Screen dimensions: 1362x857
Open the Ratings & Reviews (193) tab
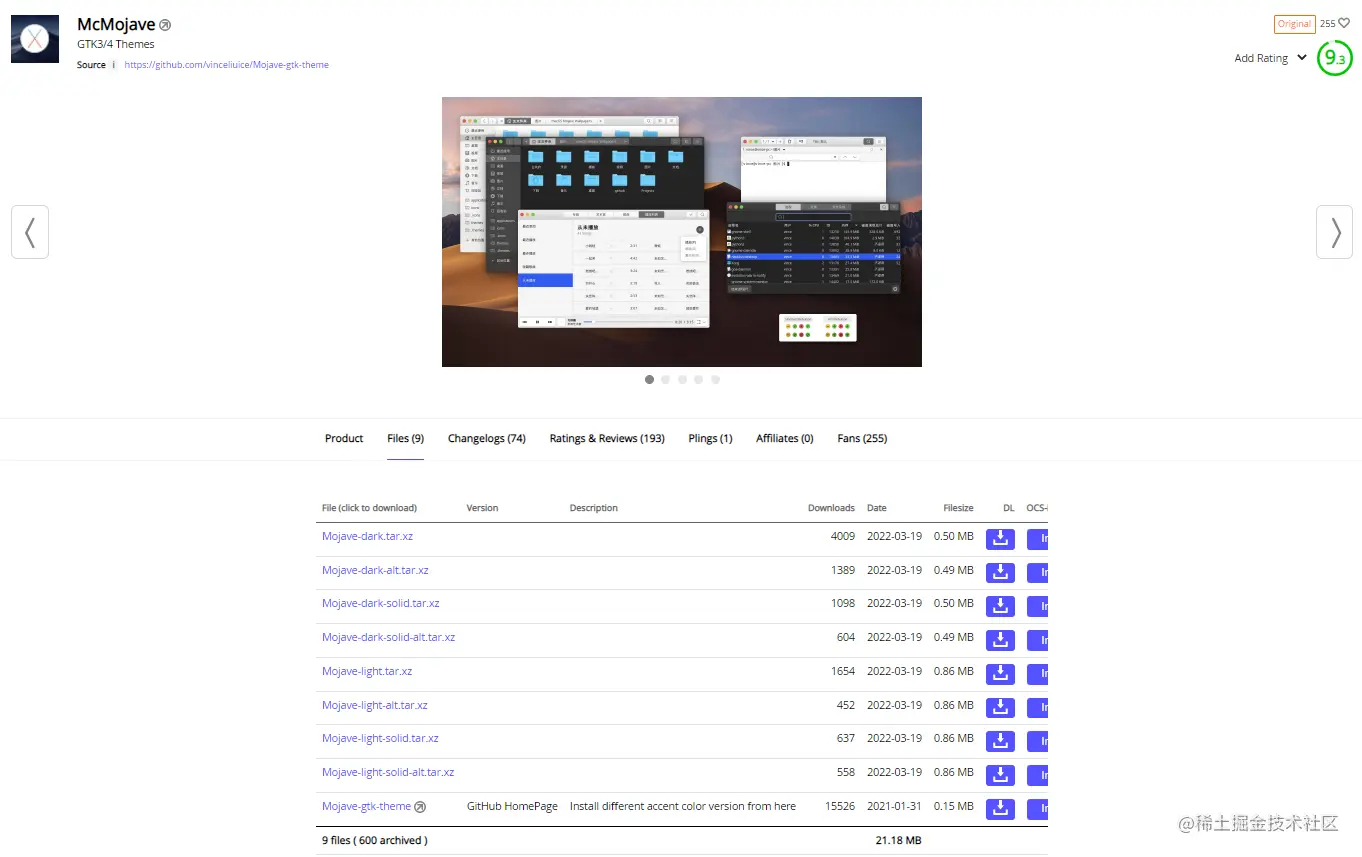point(607,439)
